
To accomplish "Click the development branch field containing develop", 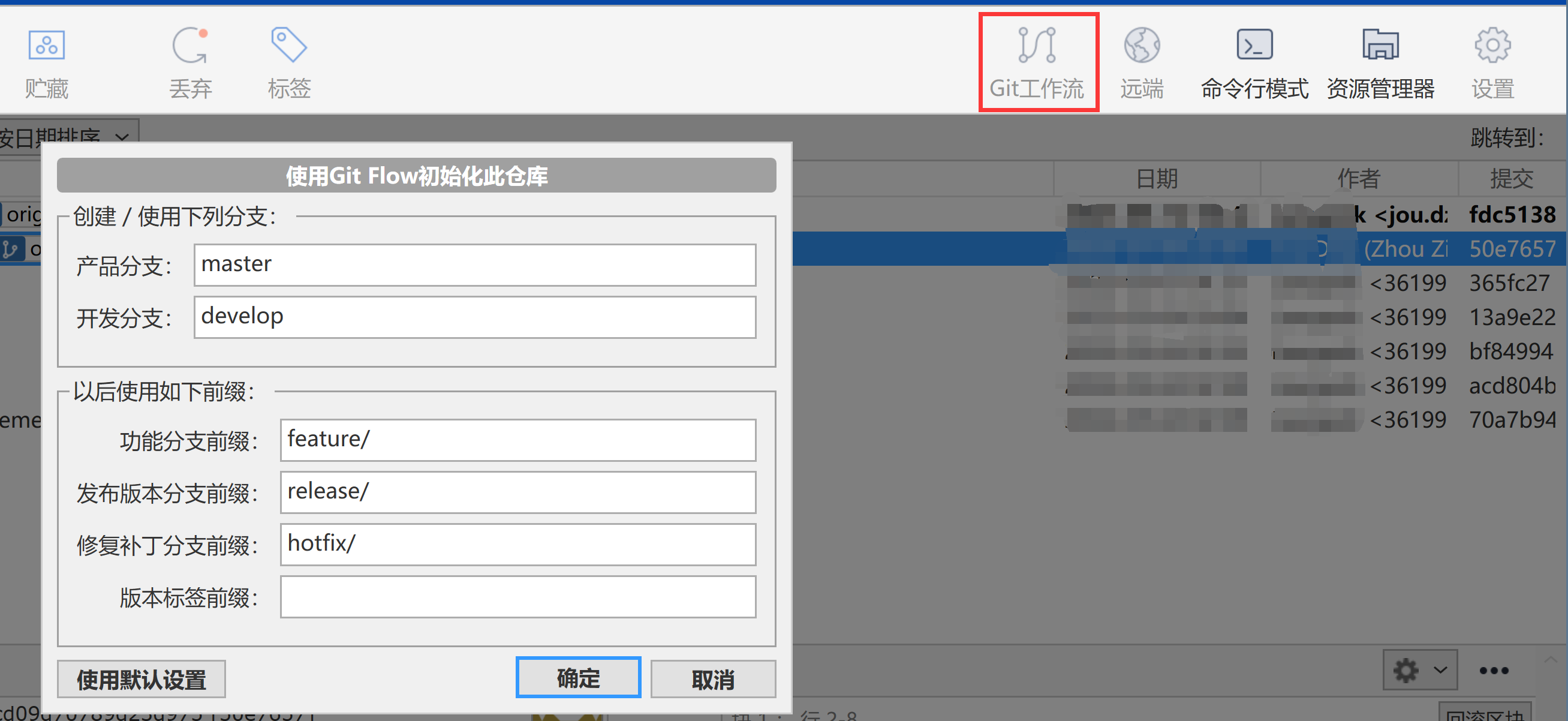I will [x=475, y=317].
